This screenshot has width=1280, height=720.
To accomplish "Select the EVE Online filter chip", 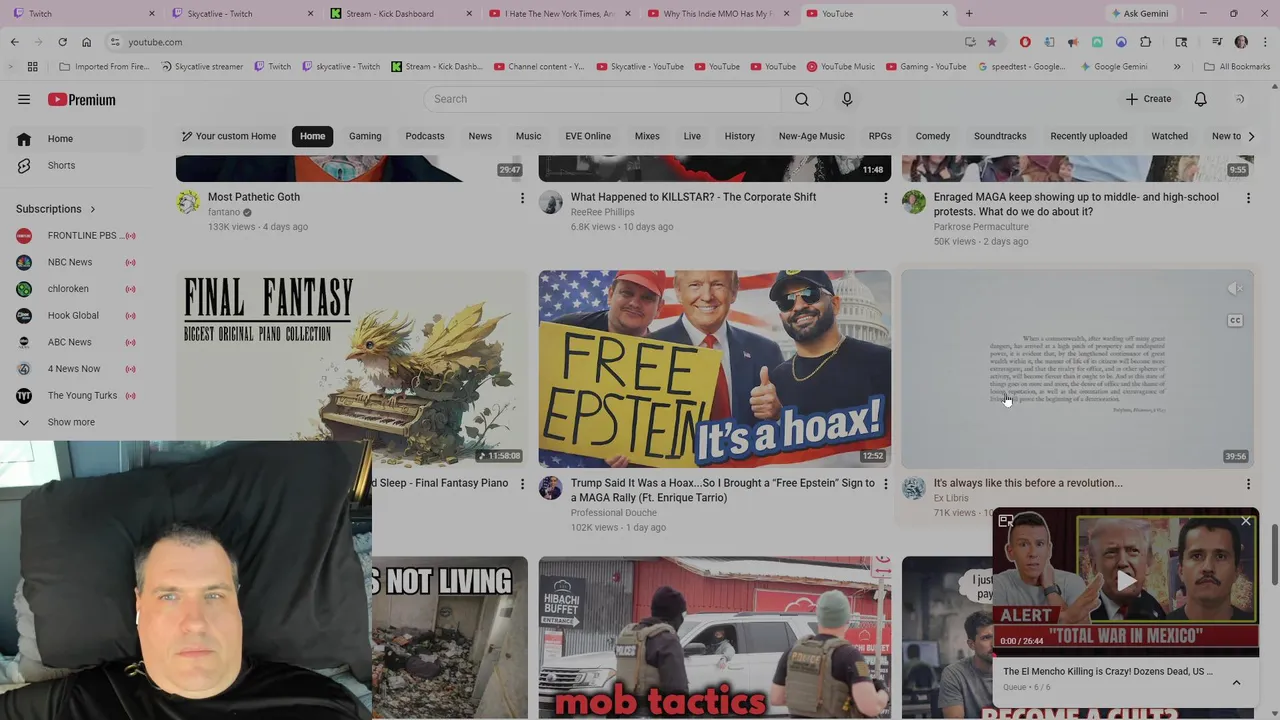I will coord(588,136).
